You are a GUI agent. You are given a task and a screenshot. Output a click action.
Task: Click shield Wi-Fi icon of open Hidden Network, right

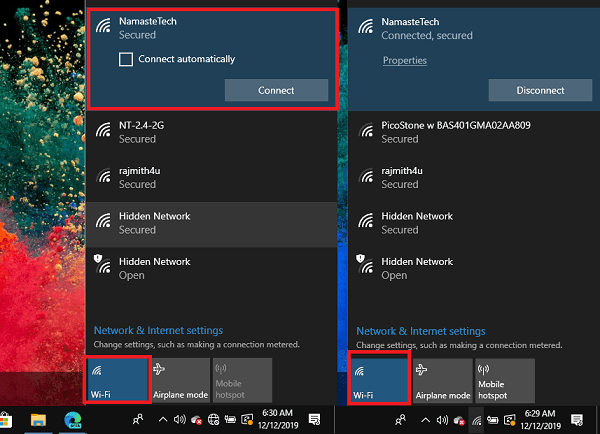(365, 264)
